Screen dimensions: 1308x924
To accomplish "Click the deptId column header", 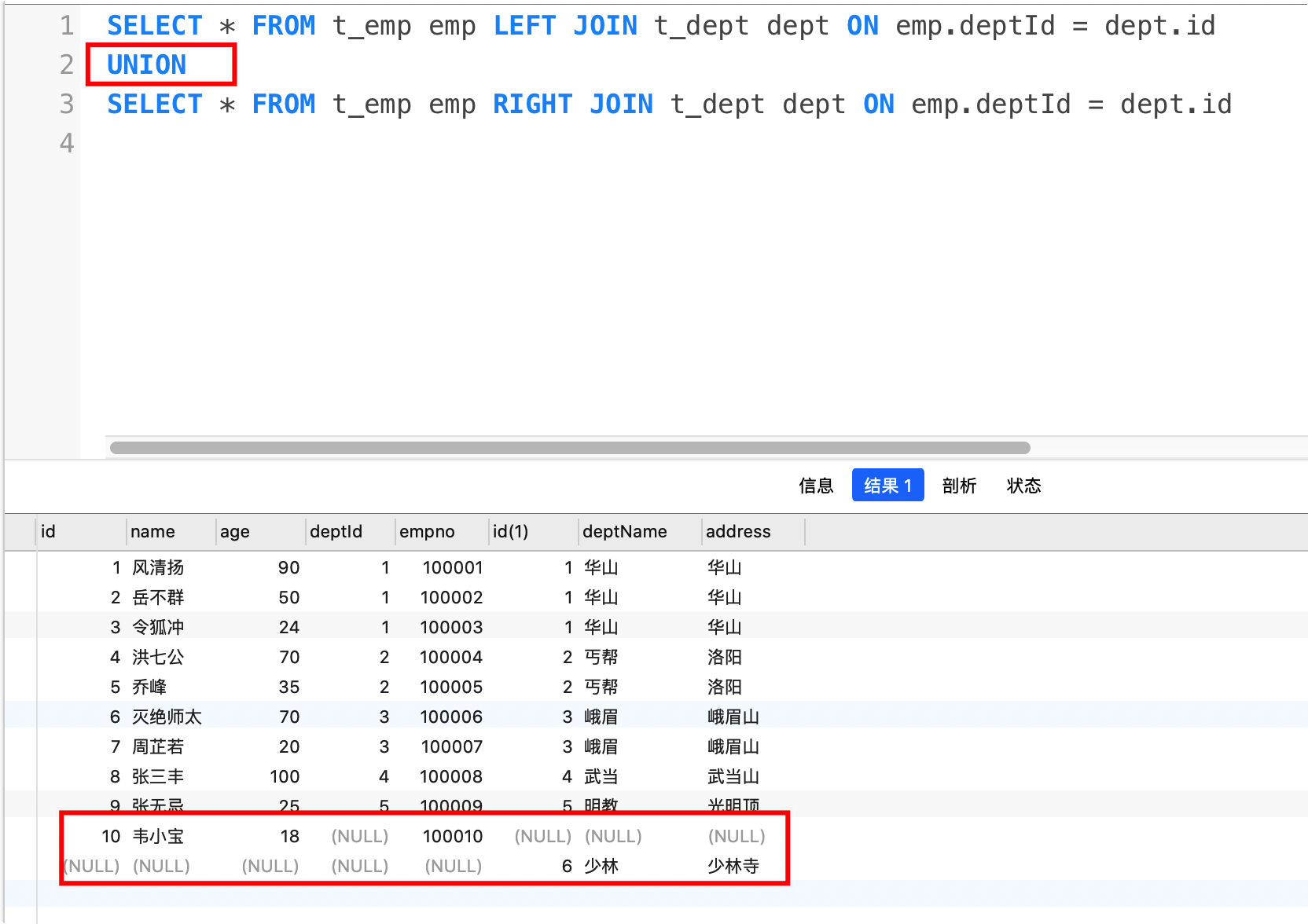I will coord(336,532).
